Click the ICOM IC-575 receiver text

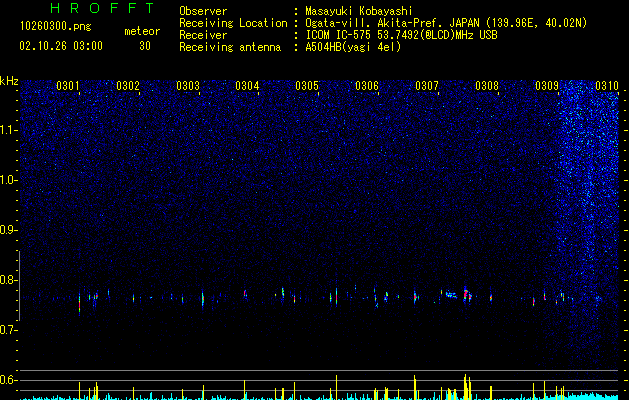pyautogui.click(x=402, y=35)
